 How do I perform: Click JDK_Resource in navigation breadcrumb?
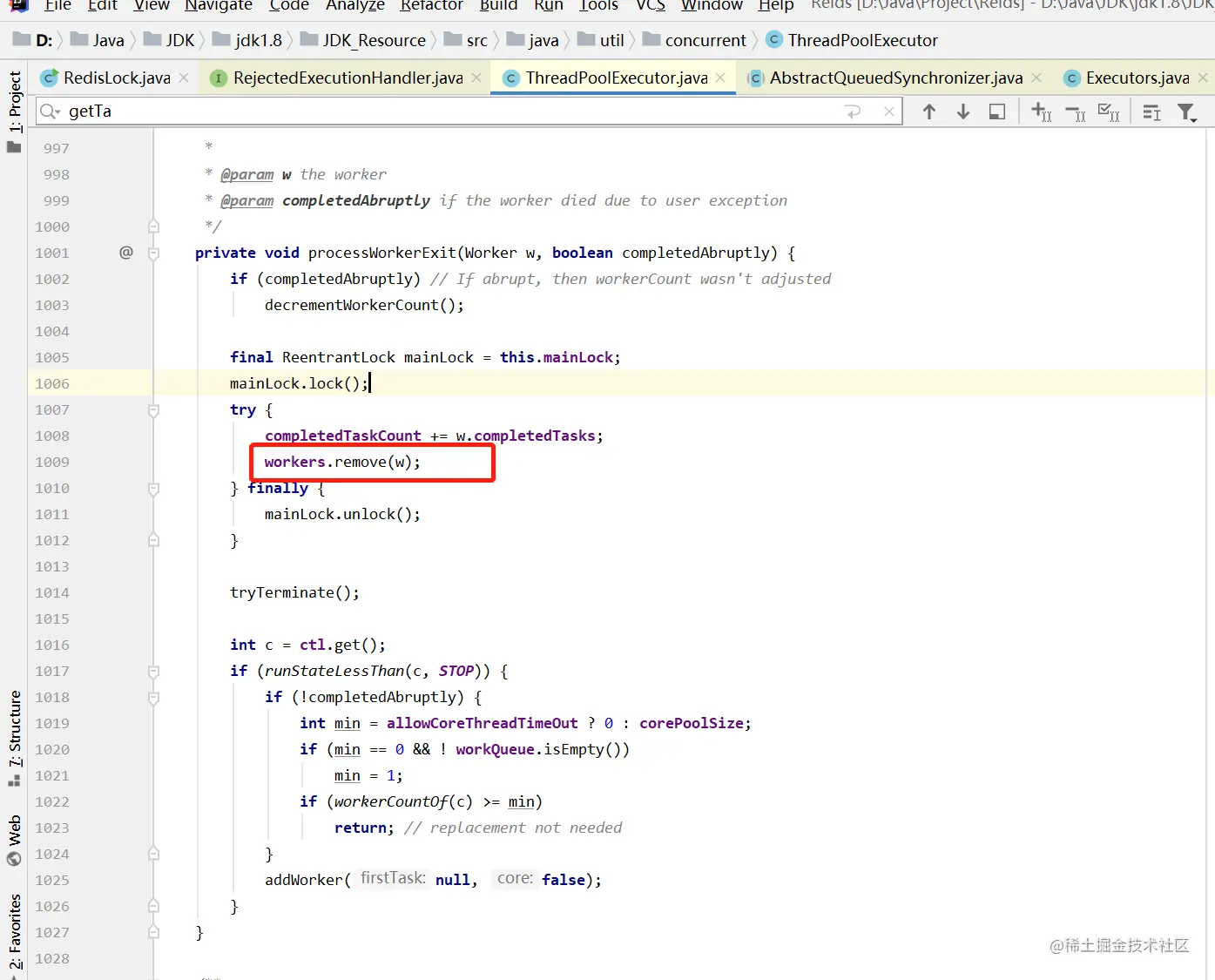coord(363,40)
